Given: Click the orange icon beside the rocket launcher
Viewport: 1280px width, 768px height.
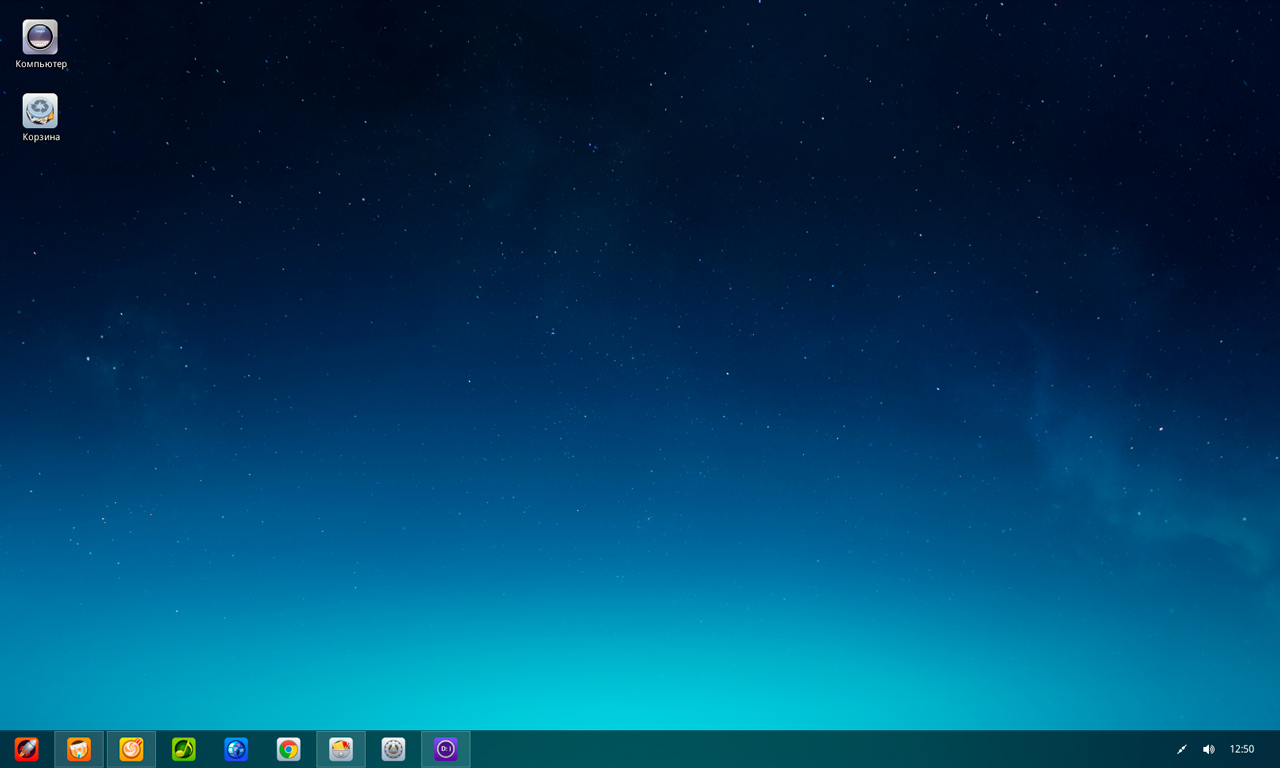Looking at the screenshot, I should [79, 749].
